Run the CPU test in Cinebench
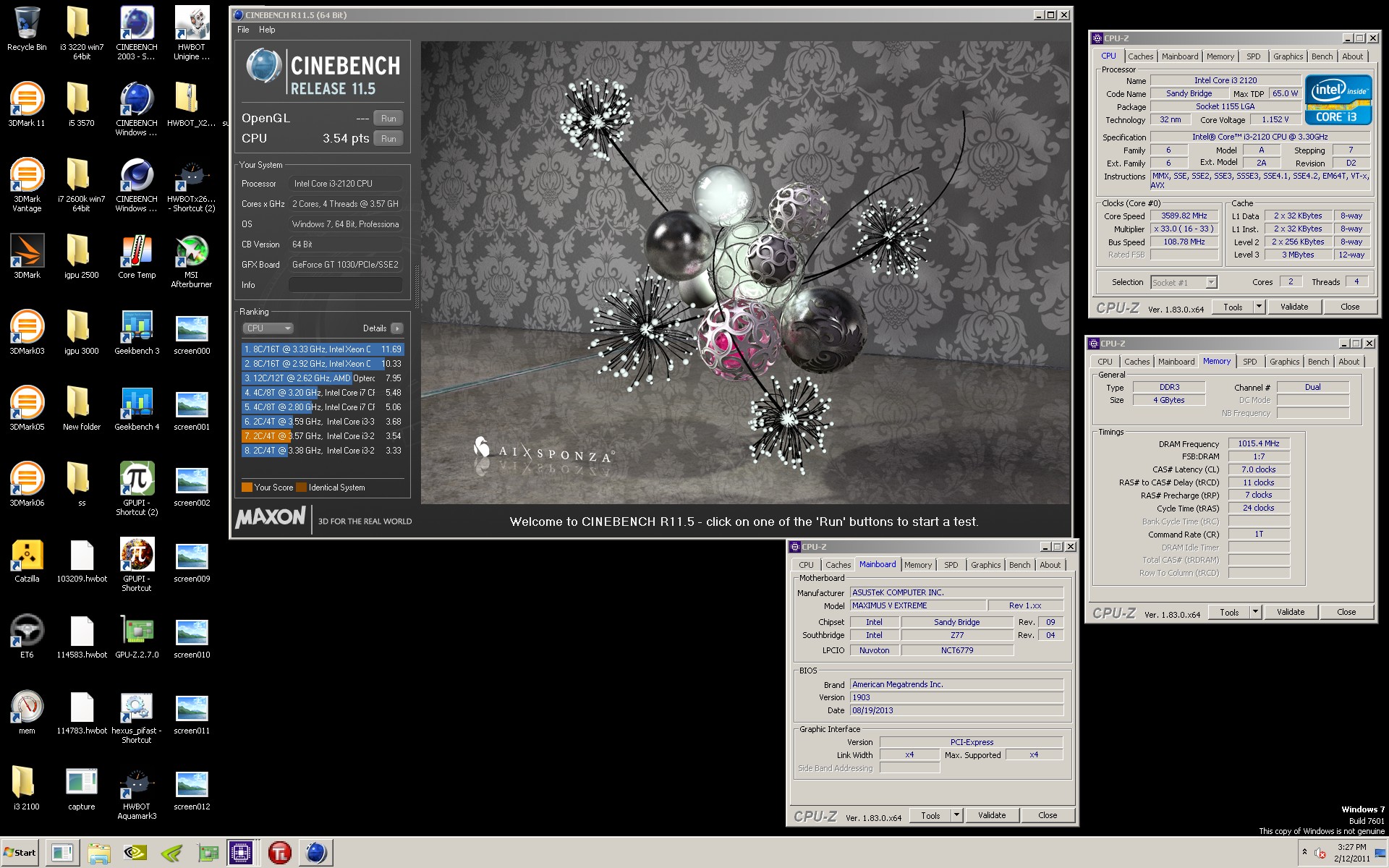The image size is (1389, 868). pos(388,139)
